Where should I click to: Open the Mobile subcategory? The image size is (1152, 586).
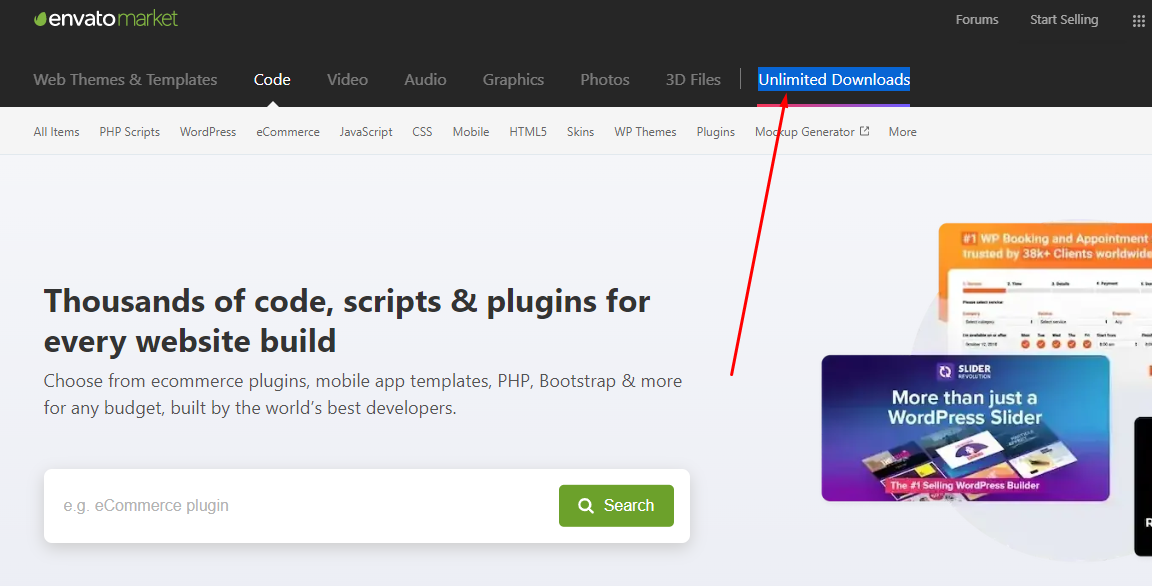[471, 132]
